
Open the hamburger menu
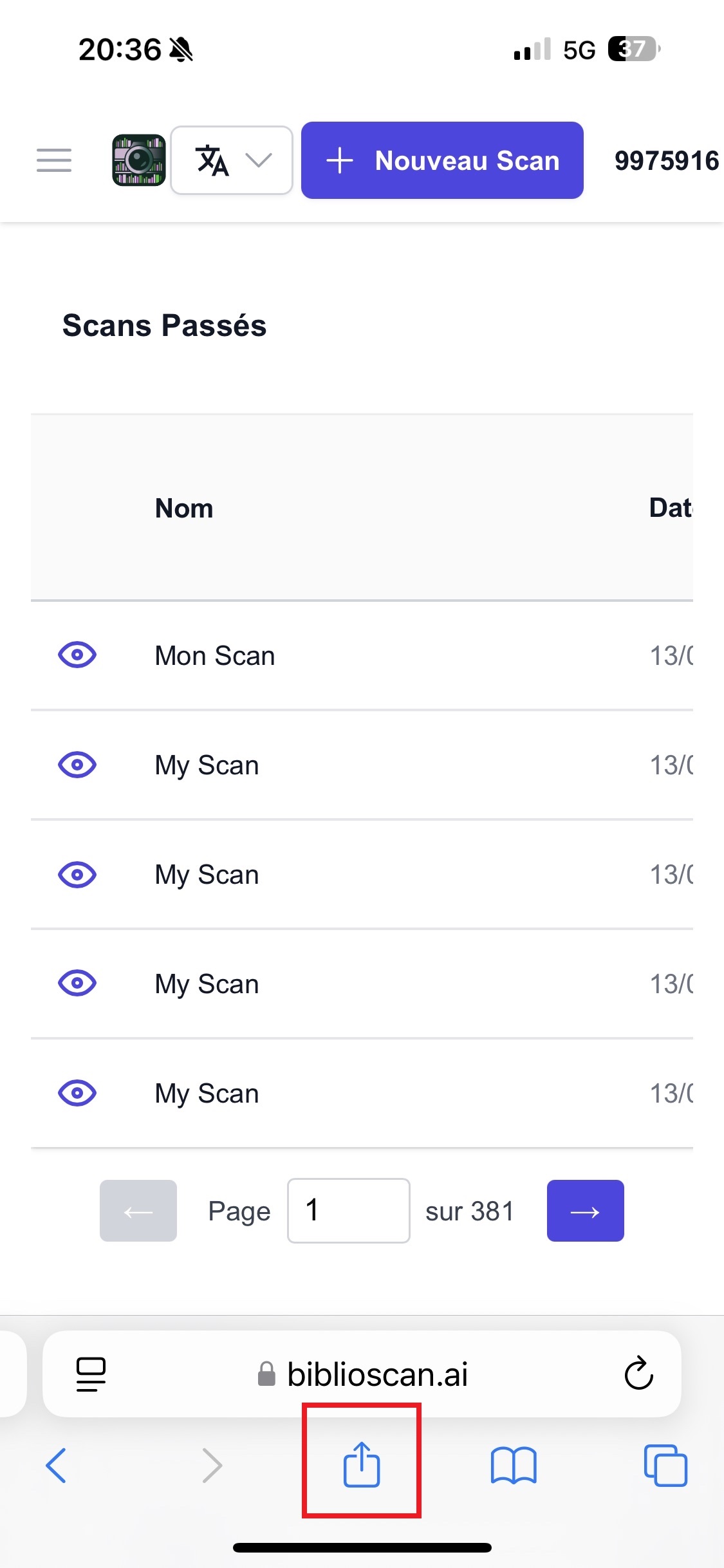pyautogui.click(x=54, y=160)
